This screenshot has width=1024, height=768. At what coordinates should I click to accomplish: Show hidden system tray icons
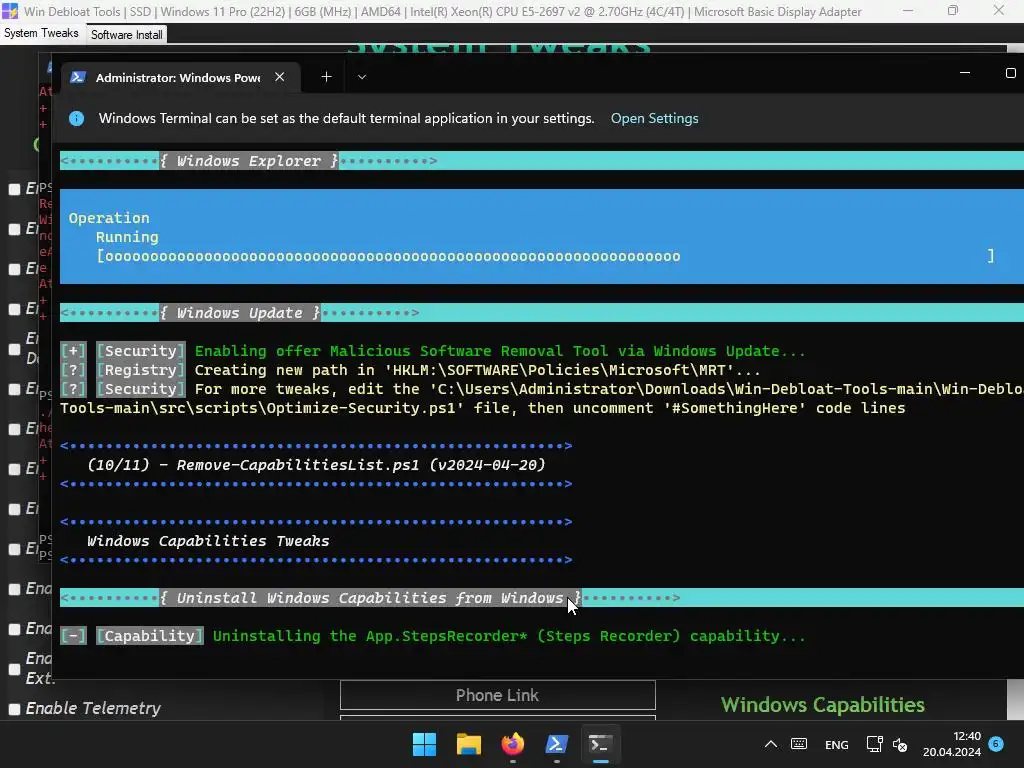click(771, 744)
